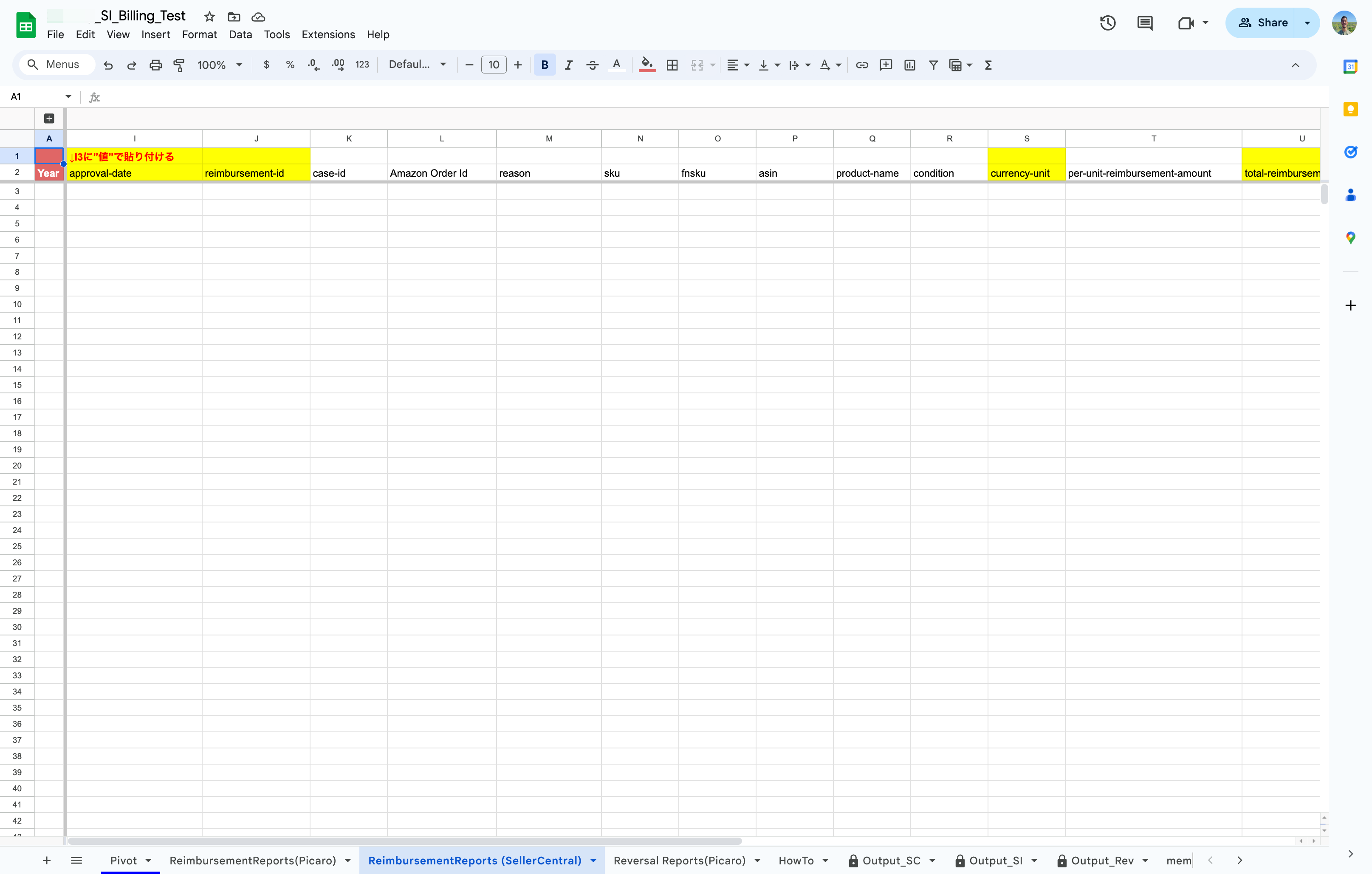The height and width of the screenshot is (875, 1372).
Task: Show all comments panel
Action: tap(1145, 23)
